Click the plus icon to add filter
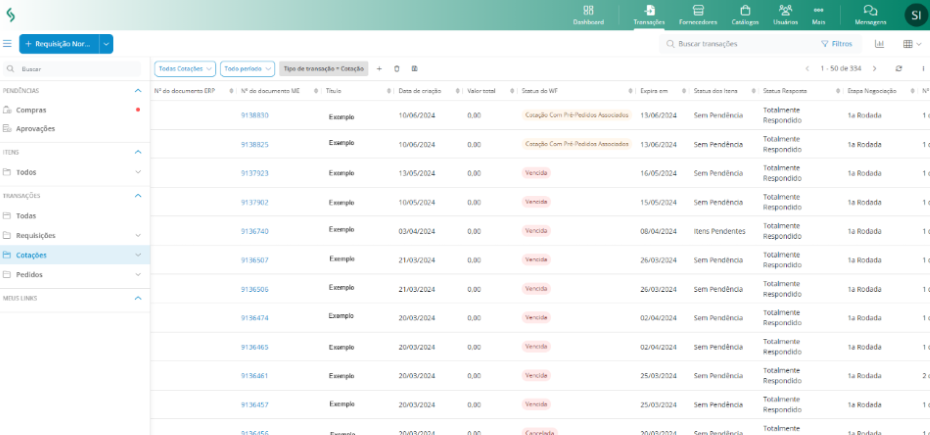 point(379,69)
